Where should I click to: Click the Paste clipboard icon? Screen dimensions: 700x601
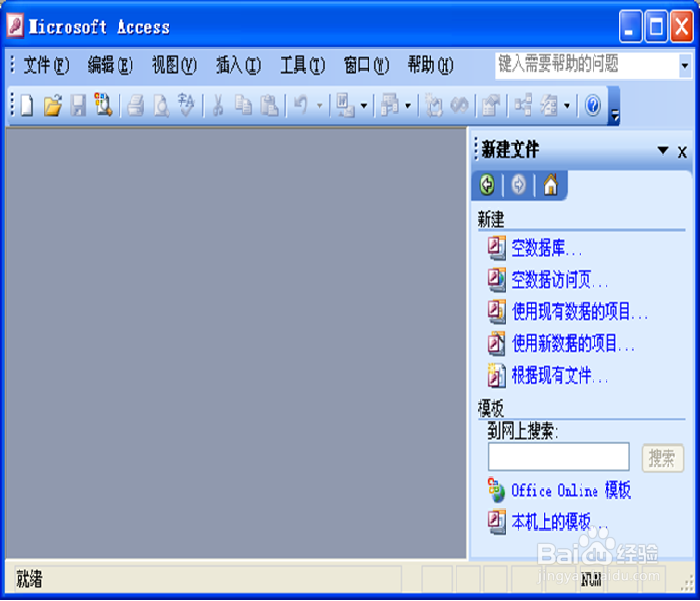click(x=269, y=106)
